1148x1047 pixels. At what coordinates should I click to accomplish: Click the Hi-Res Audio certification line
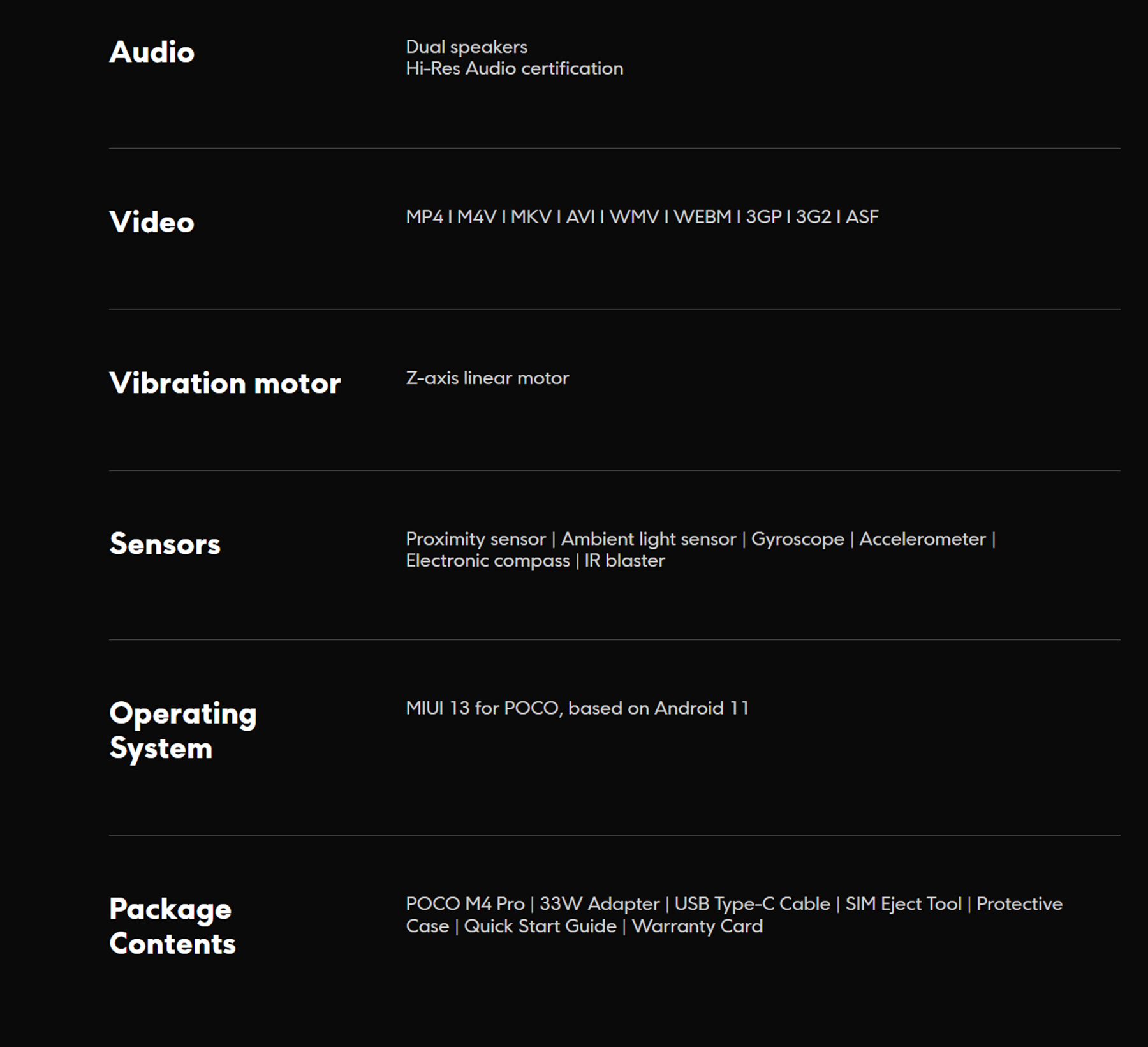tap(514, 69)
